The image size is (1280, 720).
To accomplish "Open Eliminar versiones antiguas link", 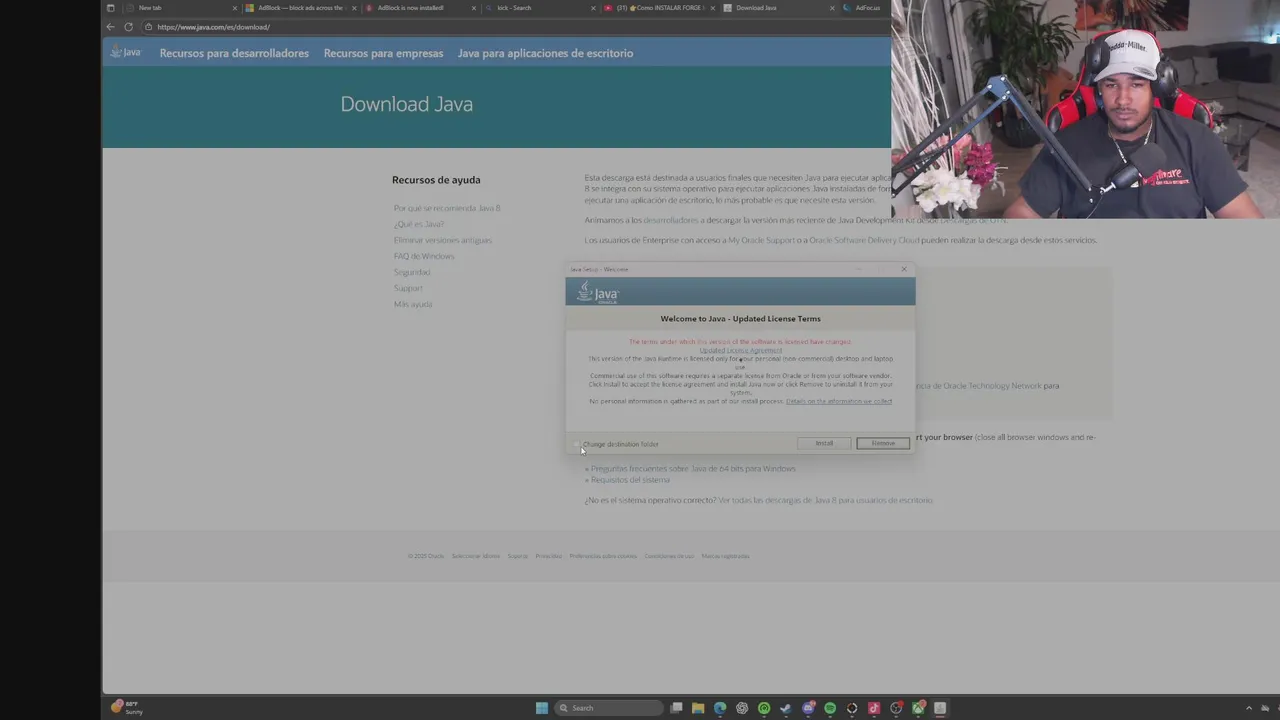I will [x=443, y=240].
